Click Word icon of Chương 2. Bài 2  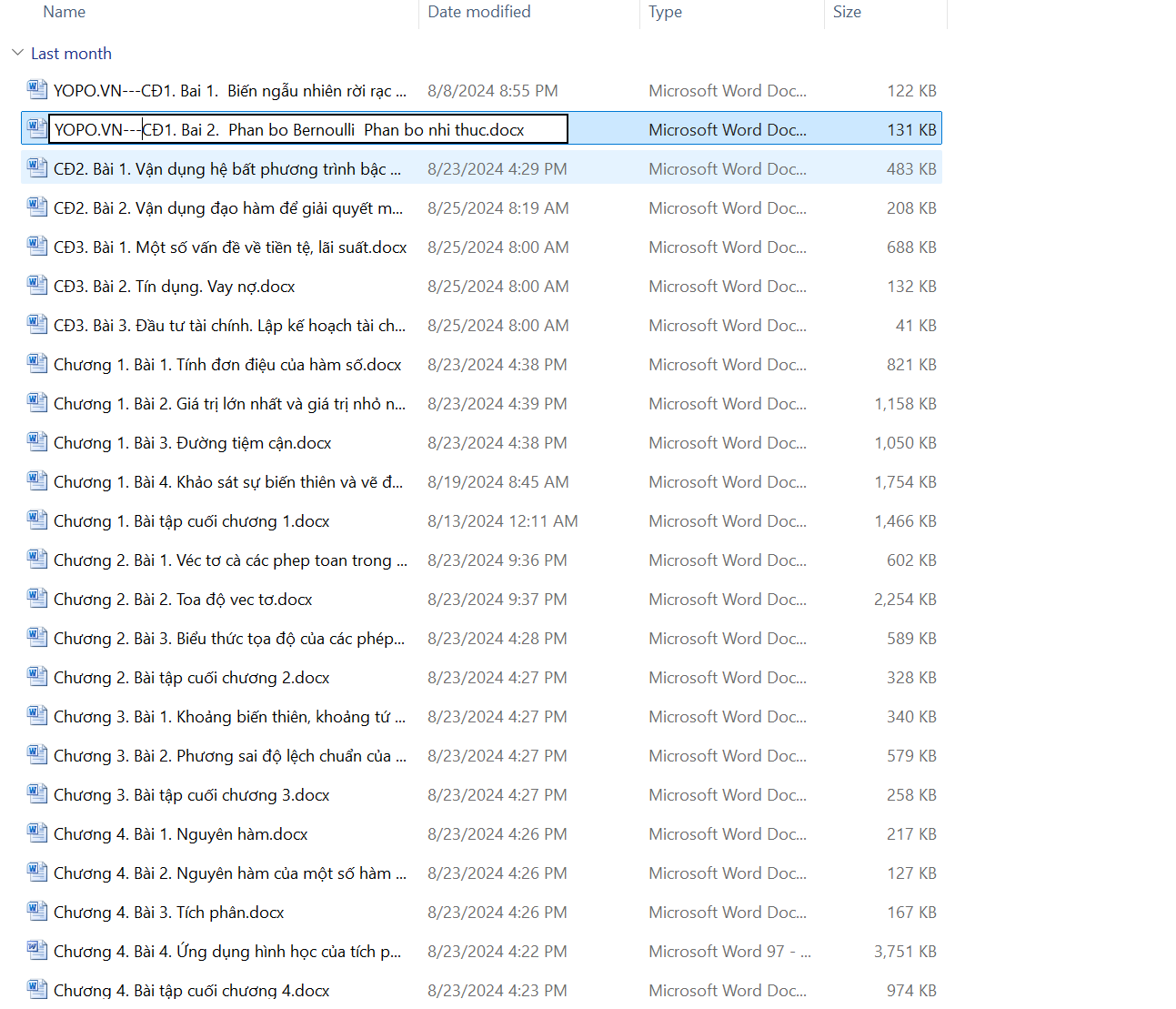click(x=37, y=598)
